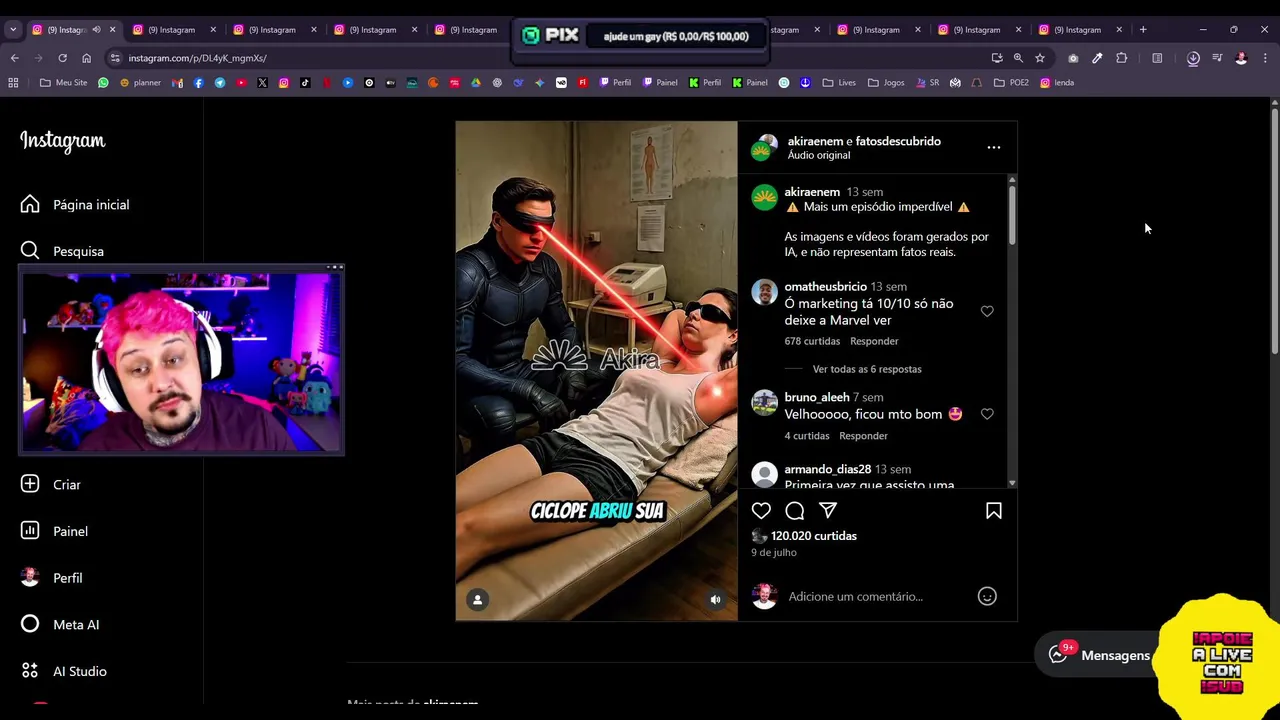
Task: View 120.020 curtidas likes list
Action: click(814, 536)
